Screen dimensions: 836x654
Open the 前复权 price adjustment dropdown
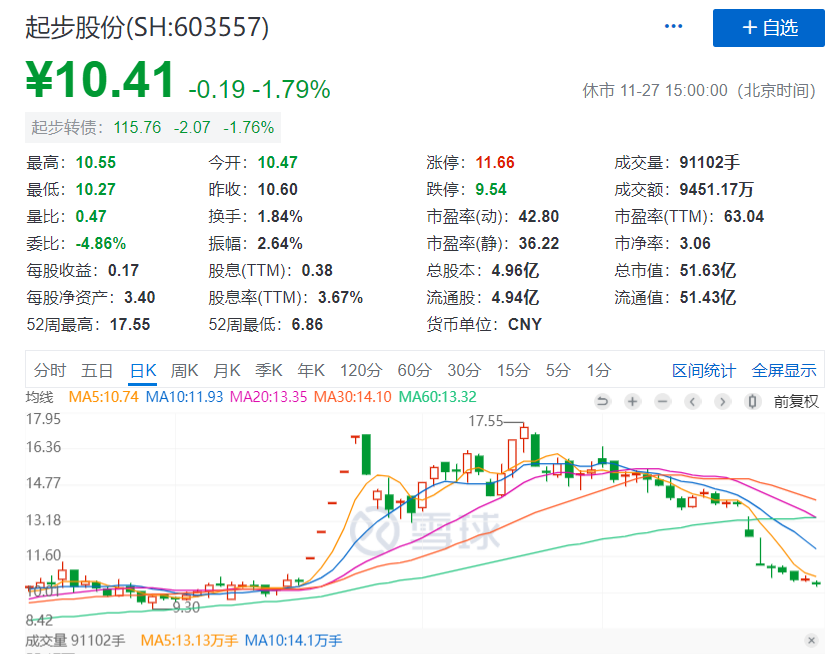pos(796,401)
